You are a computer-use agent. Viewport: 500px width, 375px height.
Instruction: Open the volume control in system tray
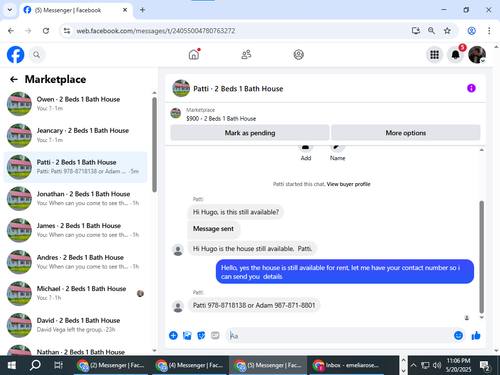pyautogui.click(x=437, y=365)
